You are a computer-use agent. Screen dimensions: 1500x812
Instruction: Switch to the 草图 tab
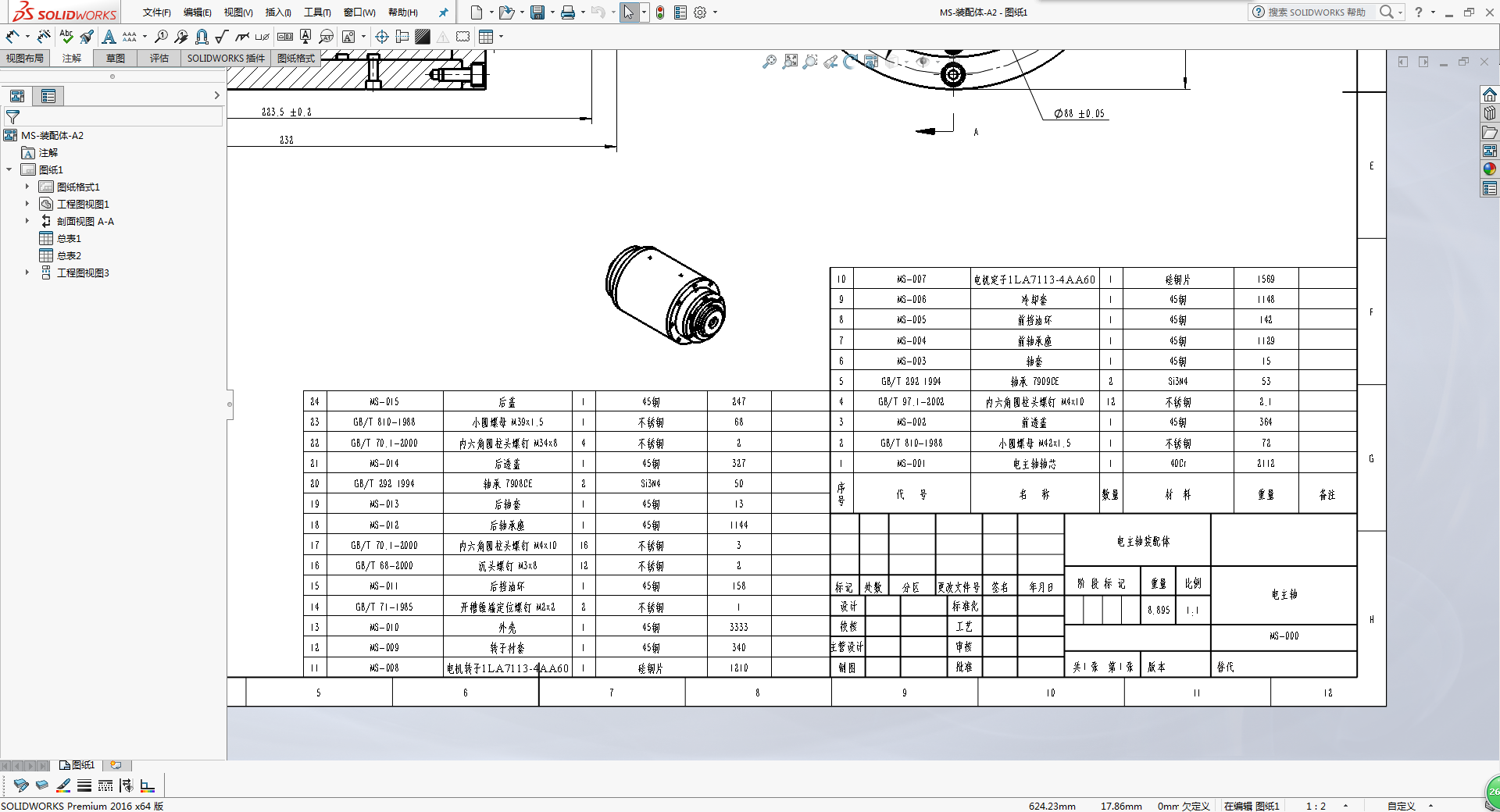click(116, 59)
